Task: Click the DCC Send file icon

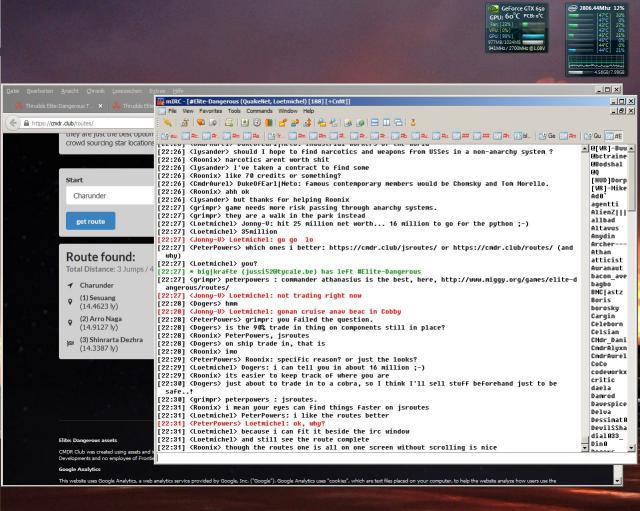Action: (282, 122)
